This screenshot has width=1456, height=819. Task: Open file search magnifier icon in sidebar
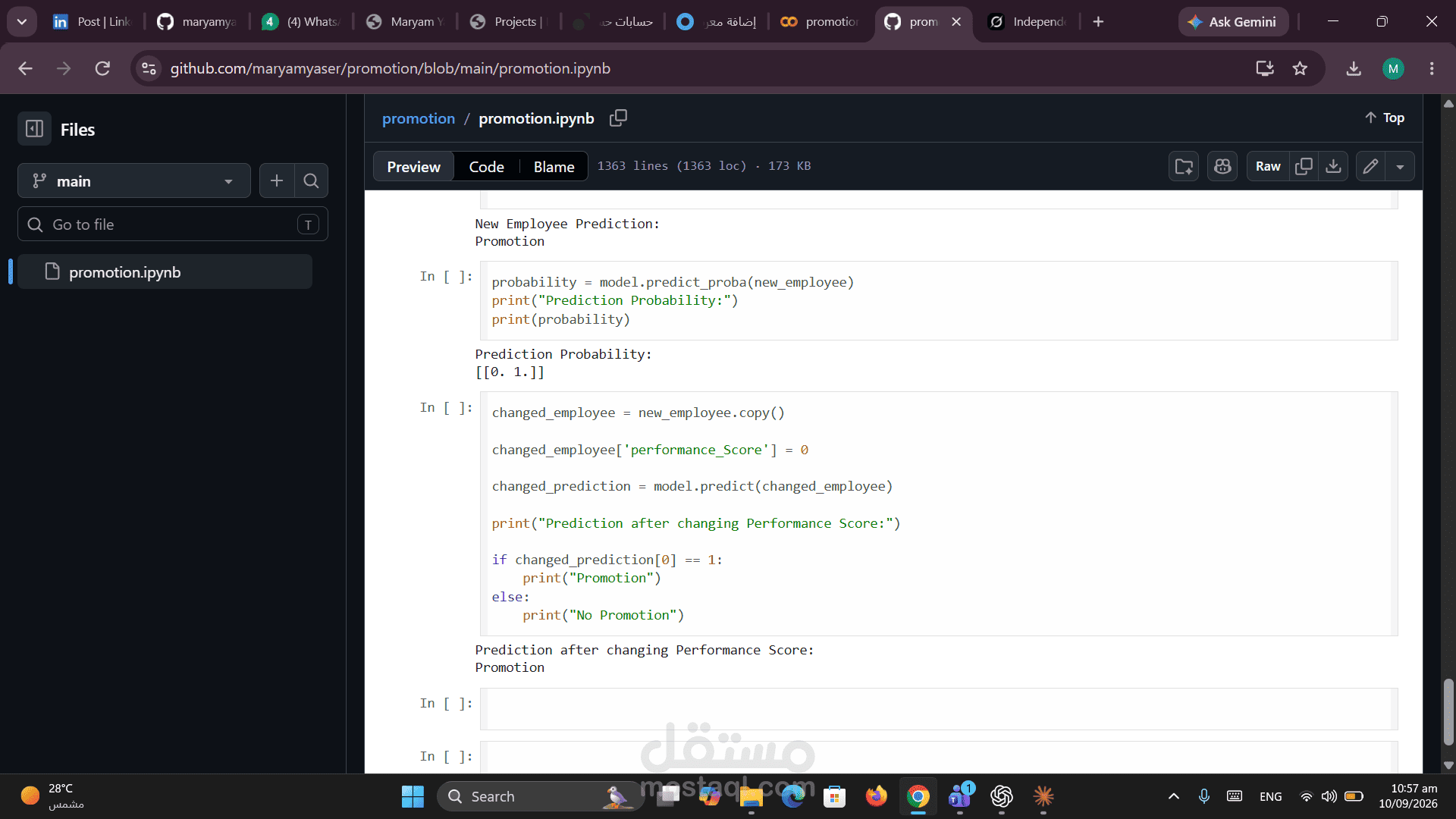(x=311, y=180)
